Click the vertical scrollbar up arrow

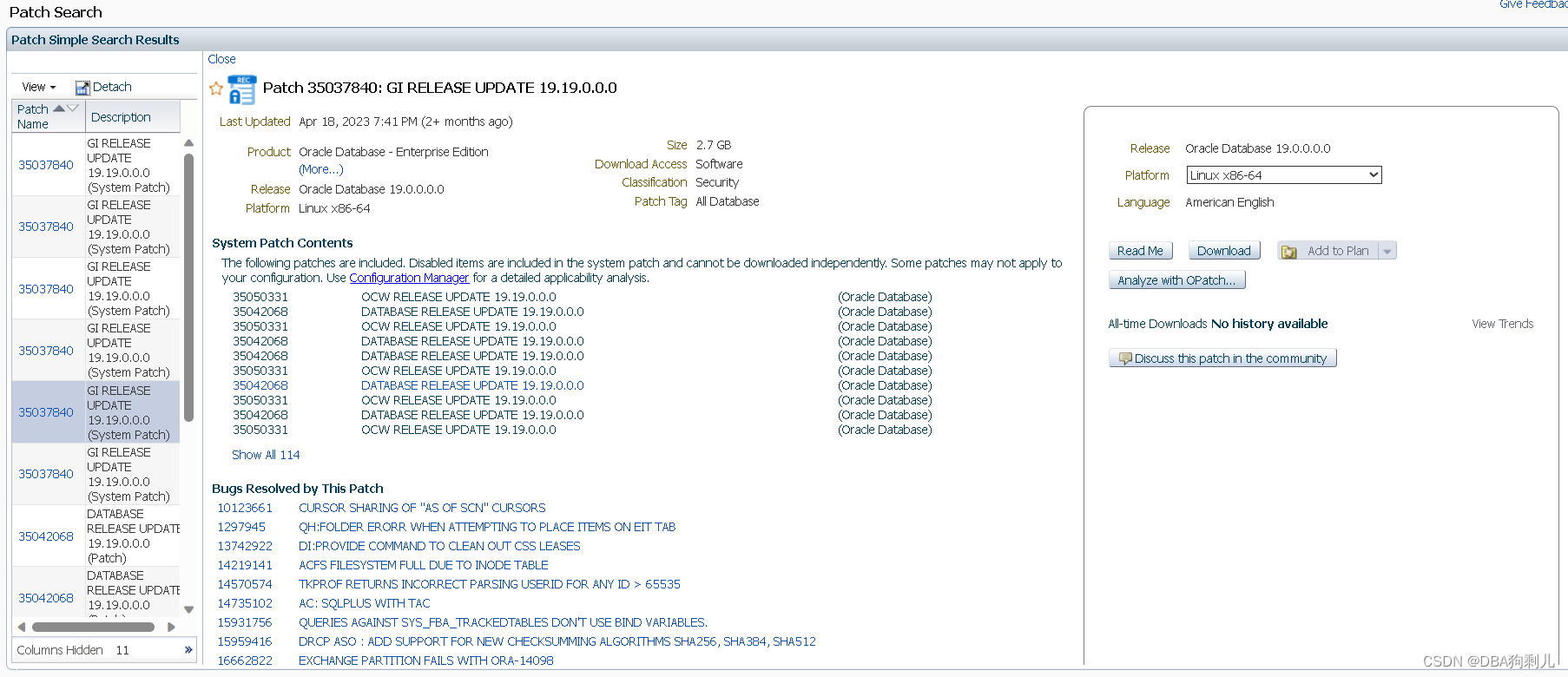pyautogui.click(x=188, y=143)
